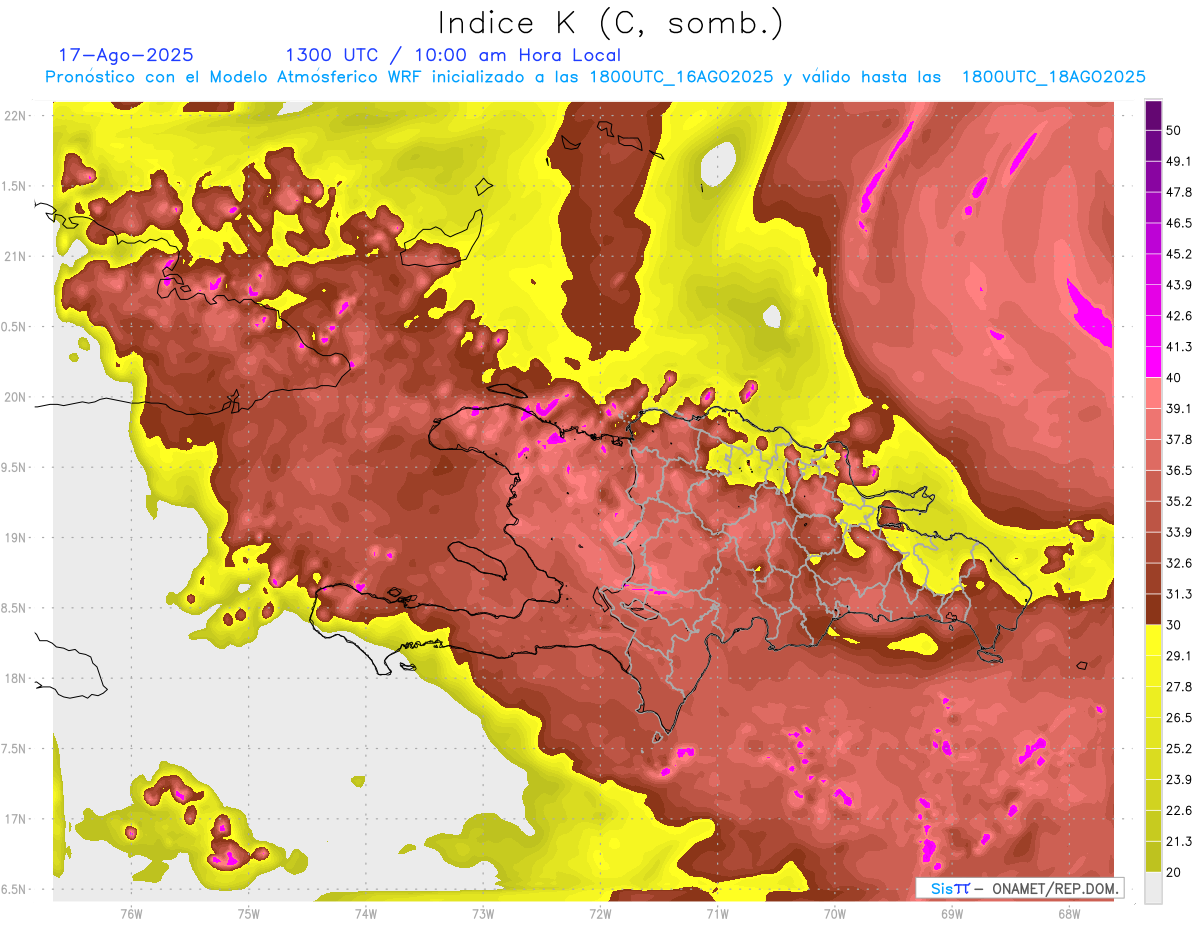The image size is (1200, 927).
Task: Click color bar value "27.8"
Action: [x=1178, y=687]
